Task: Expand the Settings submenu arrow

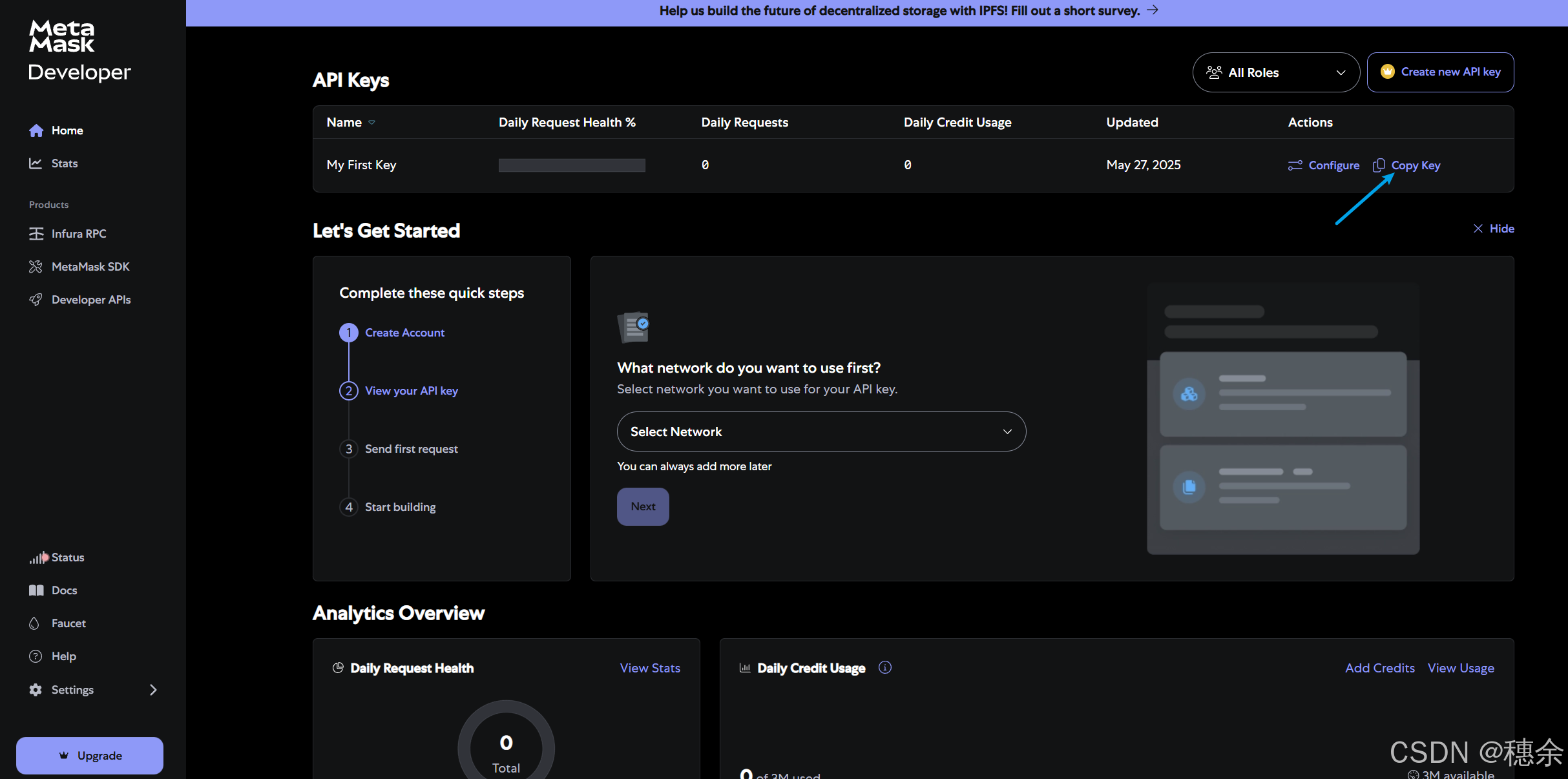Action: pos(153,690)
